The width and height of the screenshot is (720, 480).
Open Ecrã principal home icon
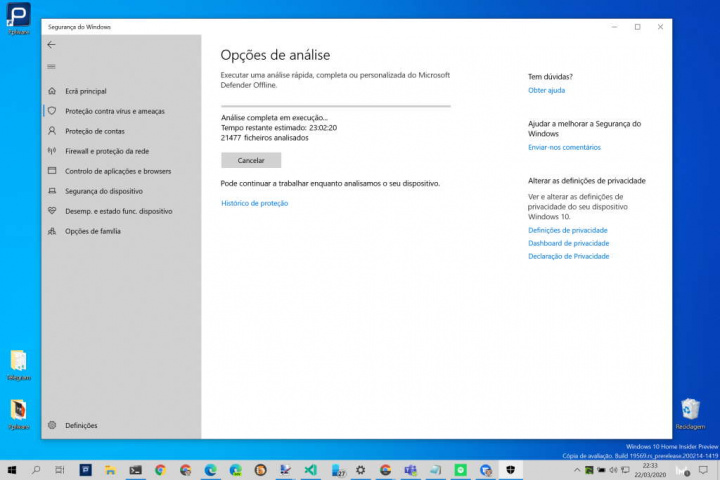52,91
